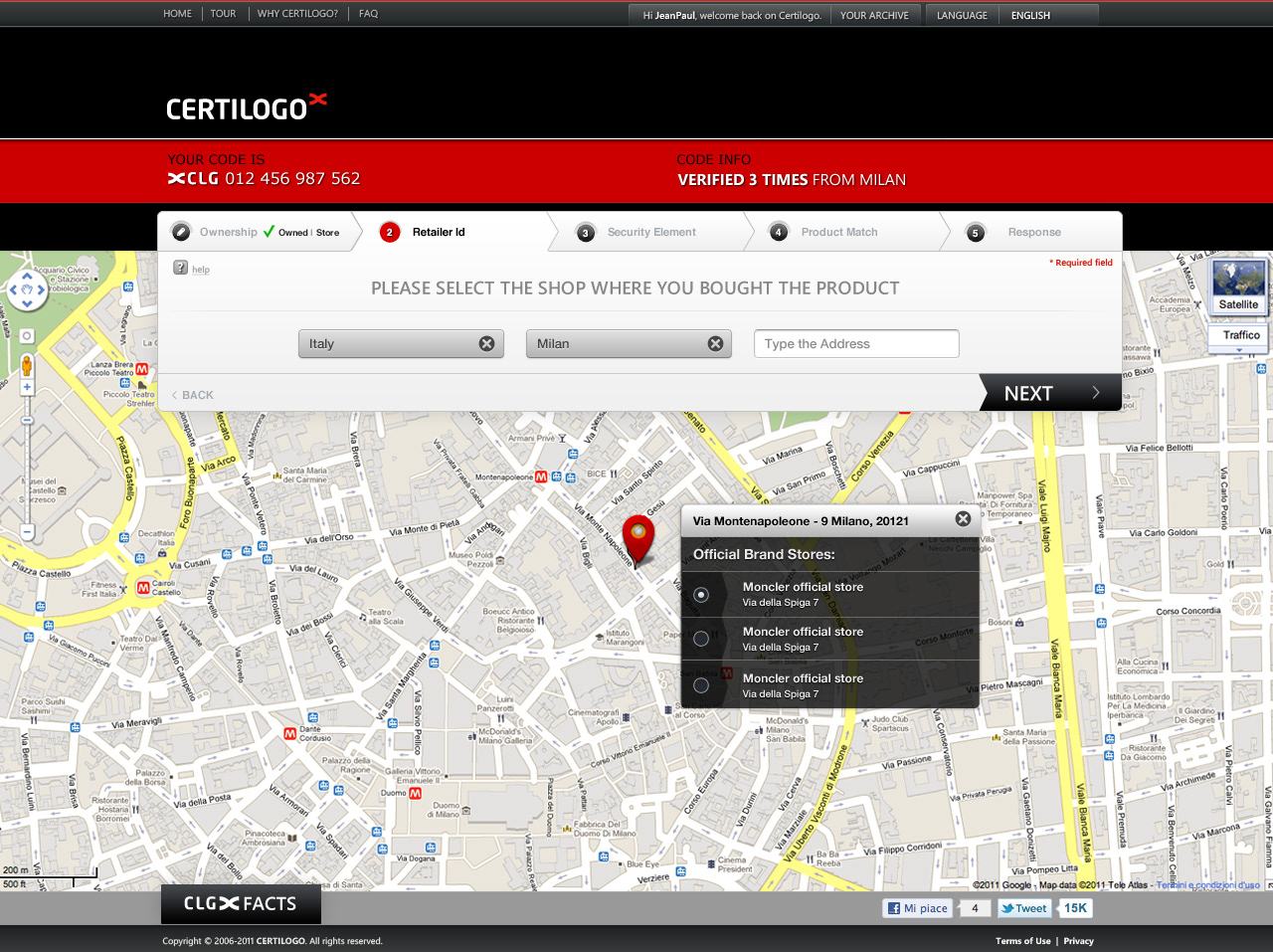
Task: Switch to the Response step tab
Action: [x=1034, y=232]
